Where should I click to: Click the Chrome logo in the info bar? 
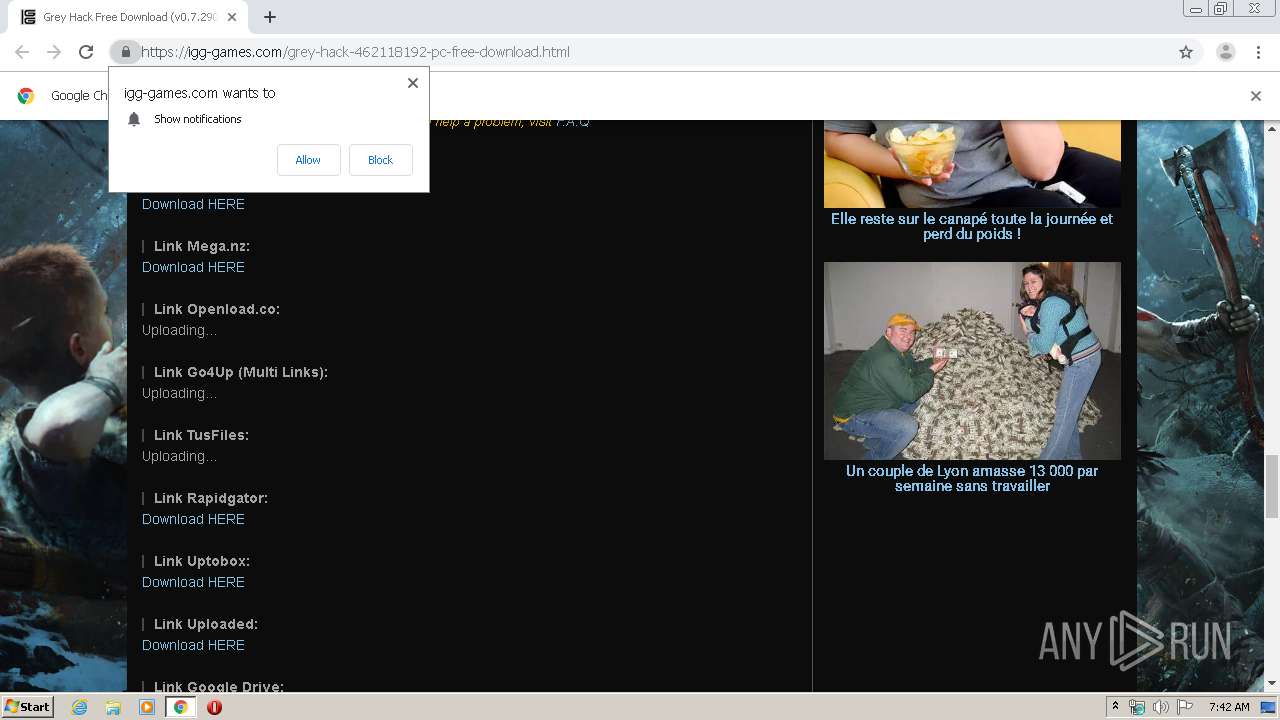(26, 96)
